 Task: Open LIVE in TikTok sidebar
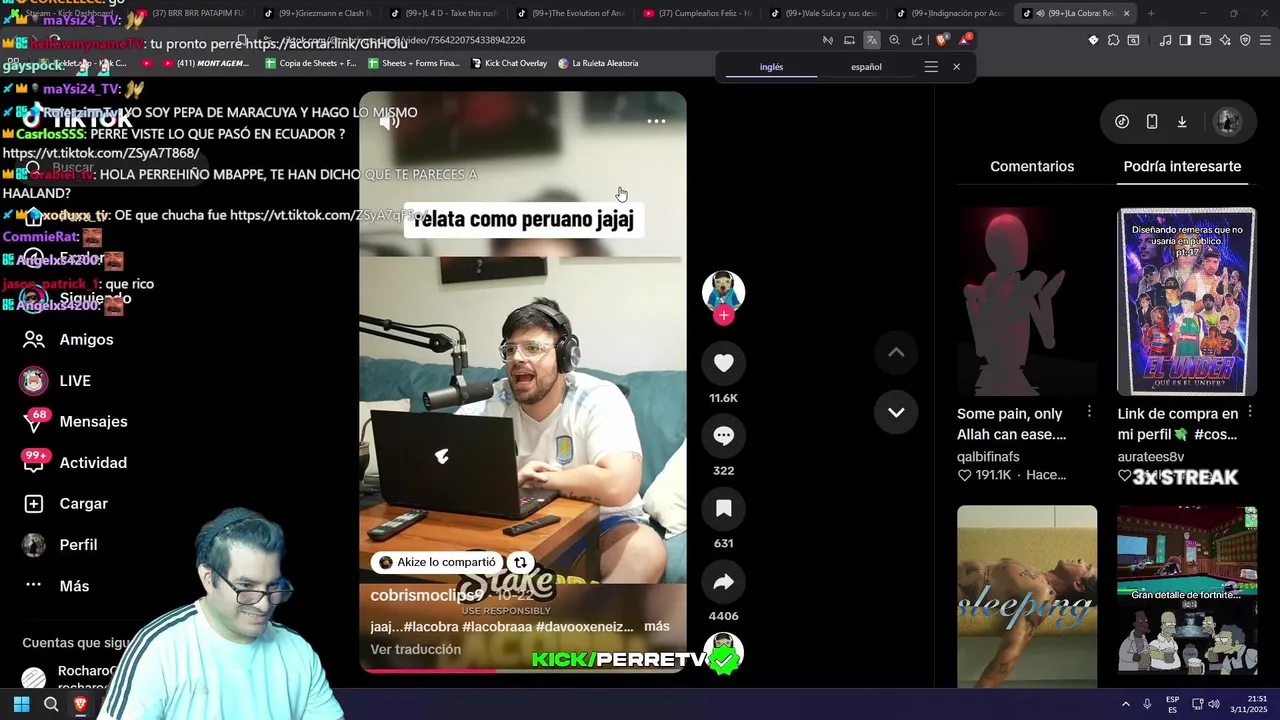[56, 381]
